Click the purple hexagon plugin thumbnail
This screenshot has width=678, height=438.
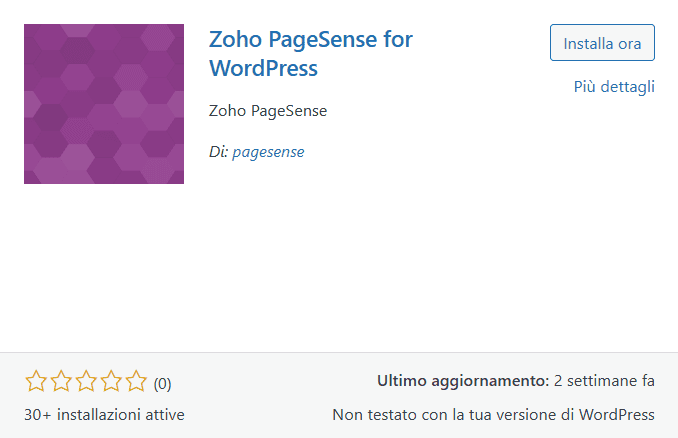[104, 104]
